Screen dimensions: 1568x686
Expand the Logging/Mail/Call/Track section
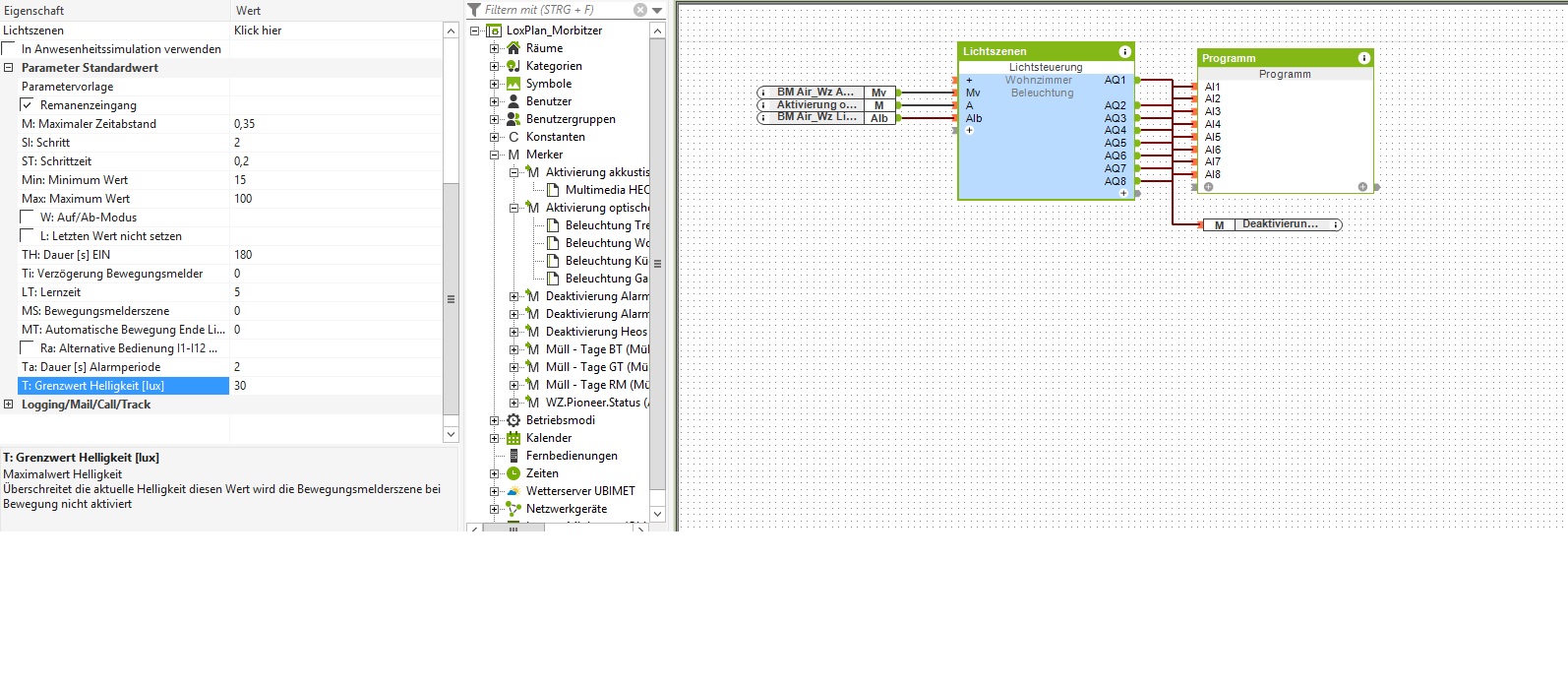(x=9, y=405)
